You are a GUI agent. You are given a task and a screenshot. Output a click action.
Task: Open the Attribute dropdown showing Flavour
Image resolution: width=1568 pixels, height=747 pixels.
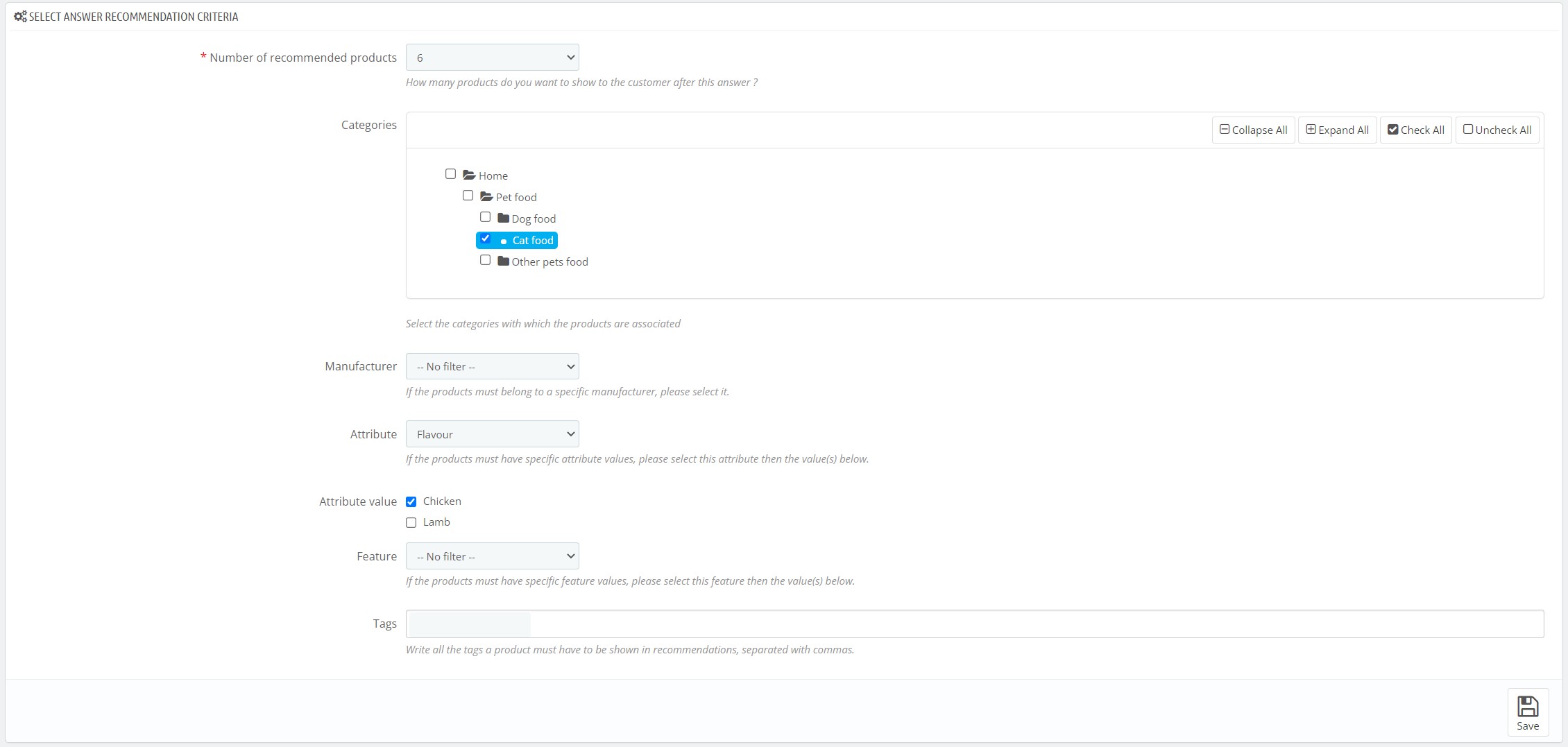click(x=492, y=434)
